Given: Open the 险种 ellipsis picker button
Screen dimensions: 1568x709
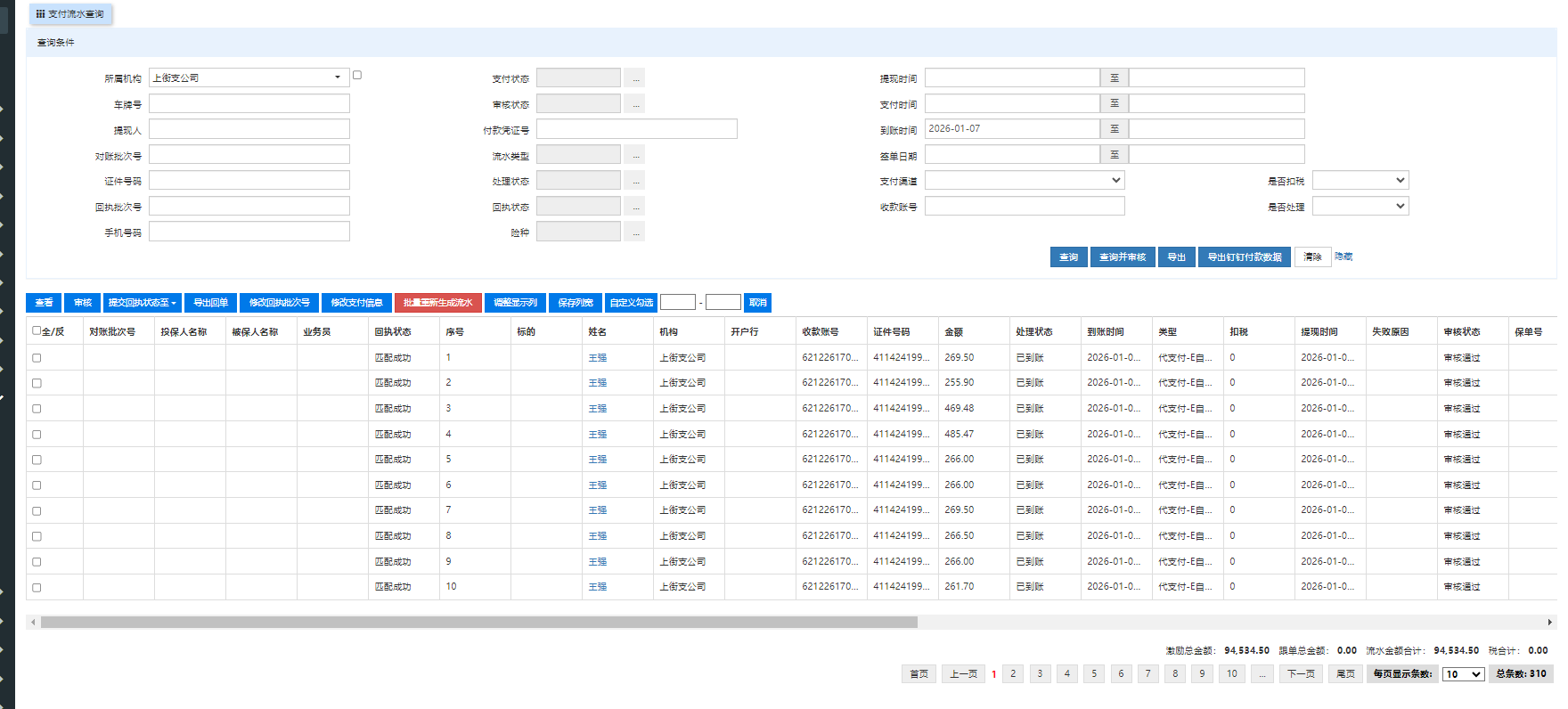Looking at the screenshot, I should [x=634, y=232].
